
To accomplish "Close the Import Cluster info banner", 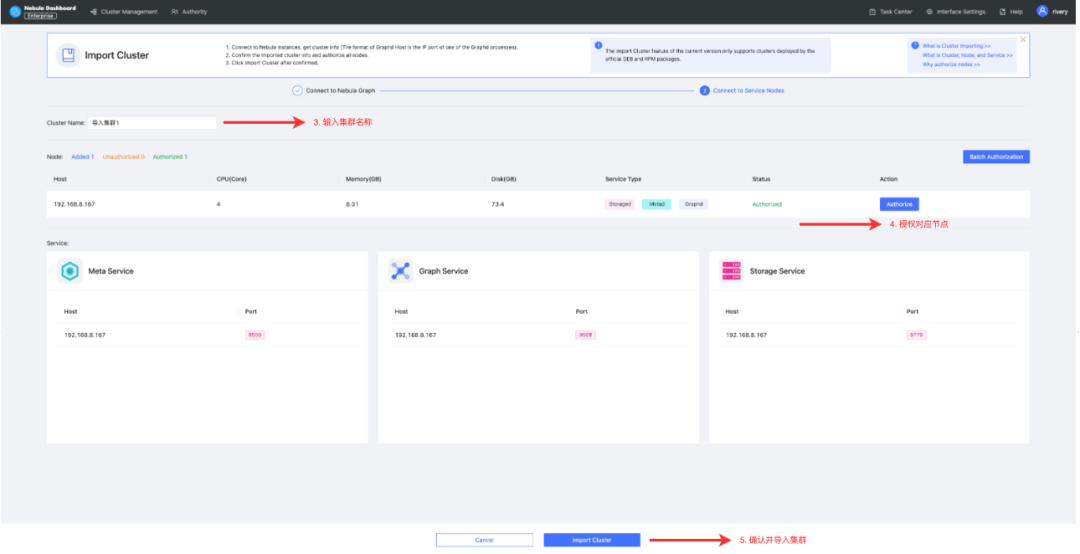I will pos(1023,39).
